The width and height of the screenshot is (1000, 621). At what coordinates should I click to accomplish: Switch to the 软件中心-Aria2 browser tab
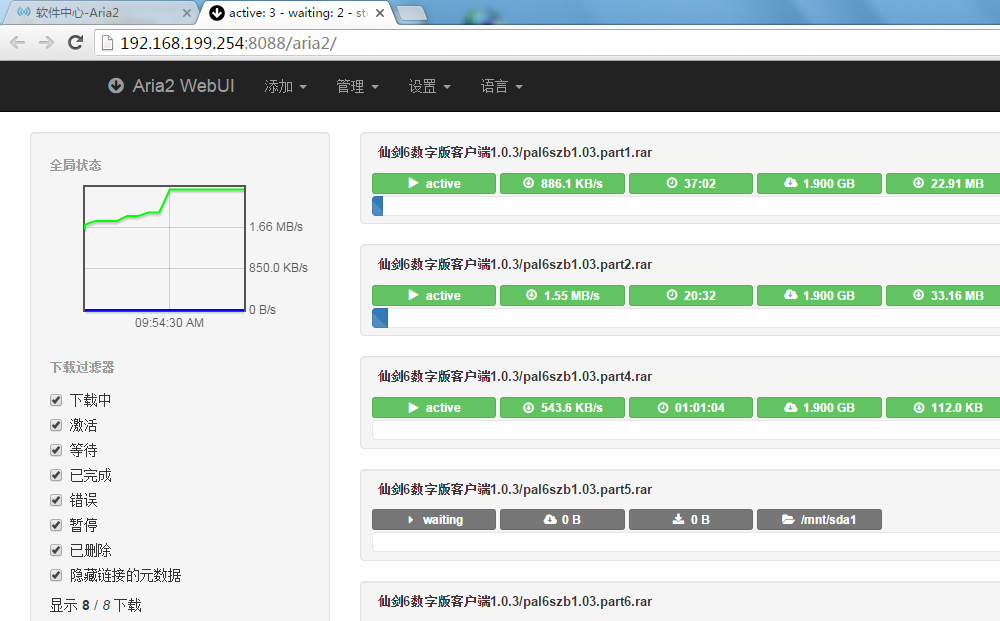(98, 13)
